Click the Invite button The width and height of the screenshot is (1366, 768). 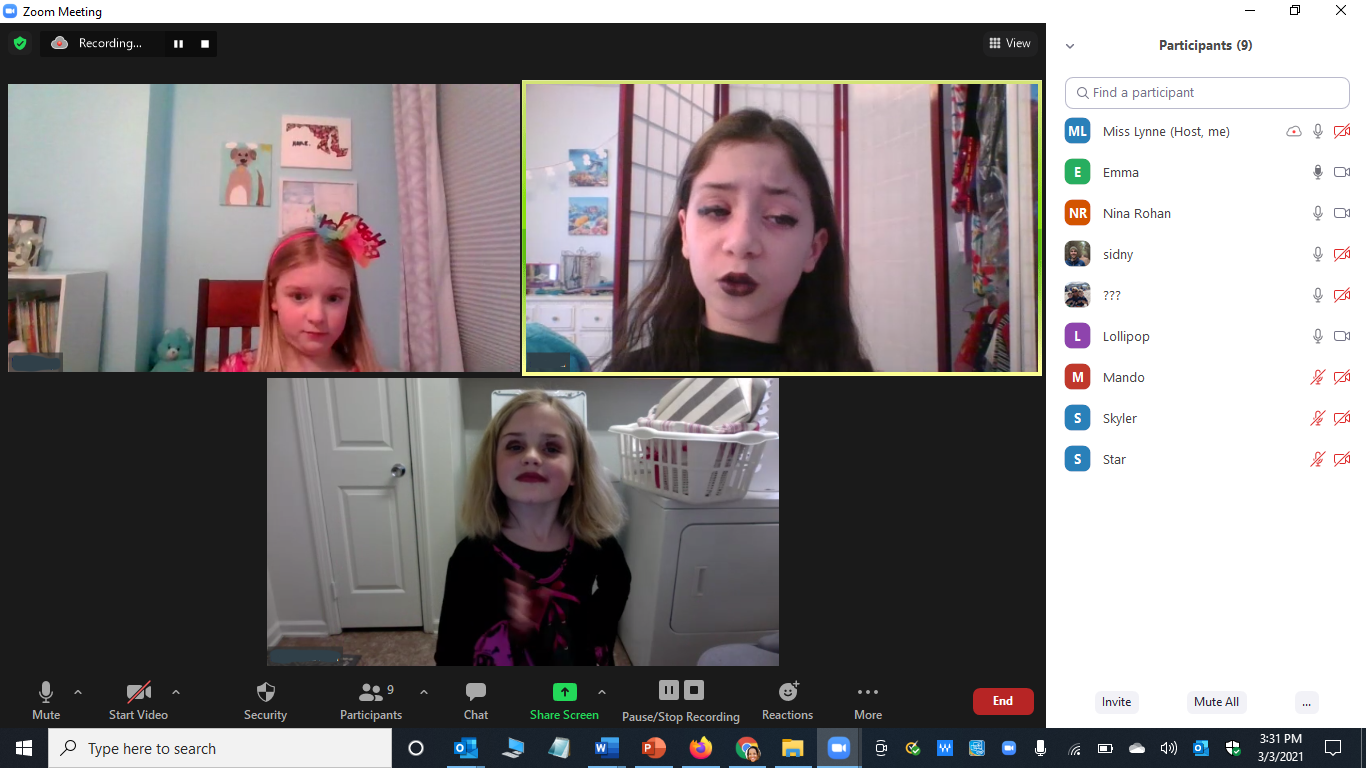(1117, 702)
